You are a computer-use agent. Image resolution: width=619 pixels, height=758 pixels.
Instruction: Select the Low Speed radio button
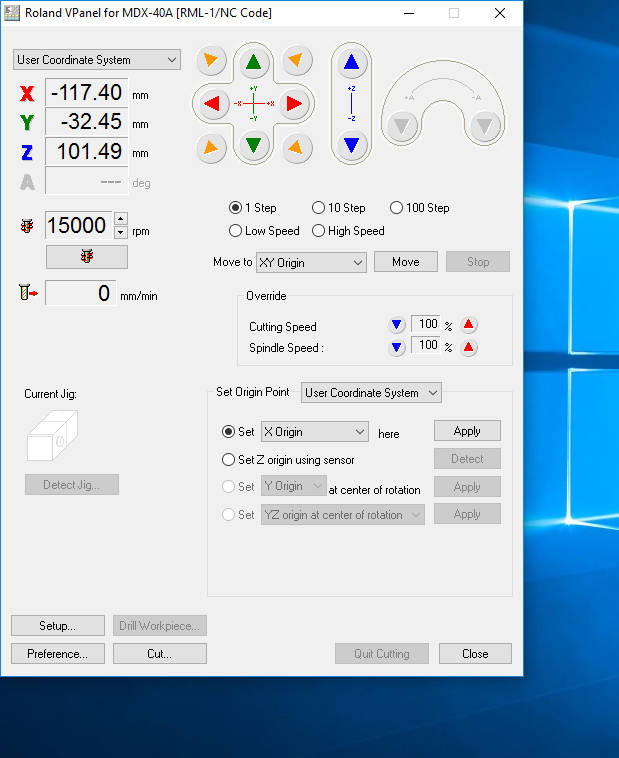(x=236, y=231)
